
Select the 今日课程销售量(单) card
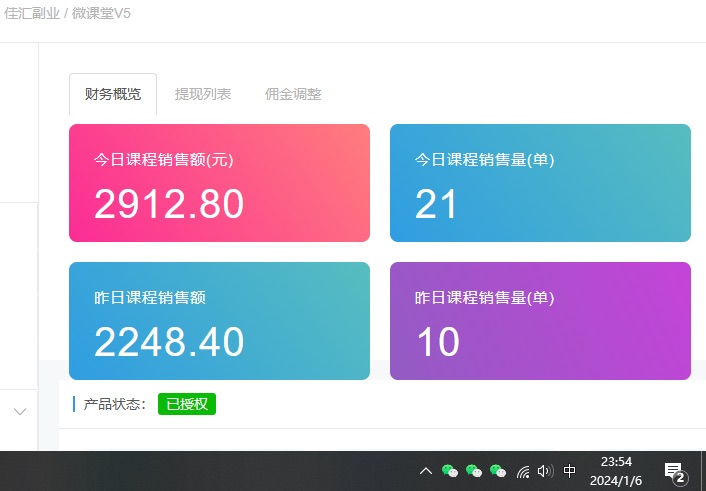coord(540,183)
